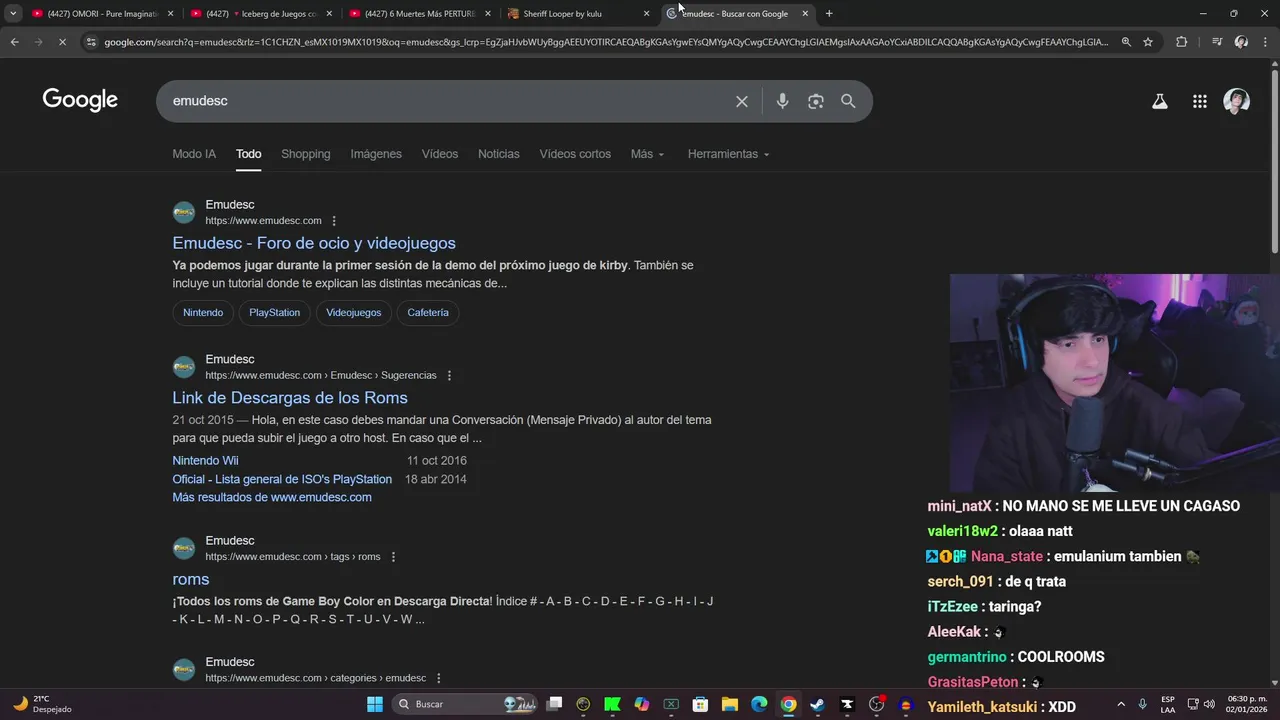This screenshot has height=720, width=1280.
Task: Click the Google logo
Action: [x=80, y=100]
